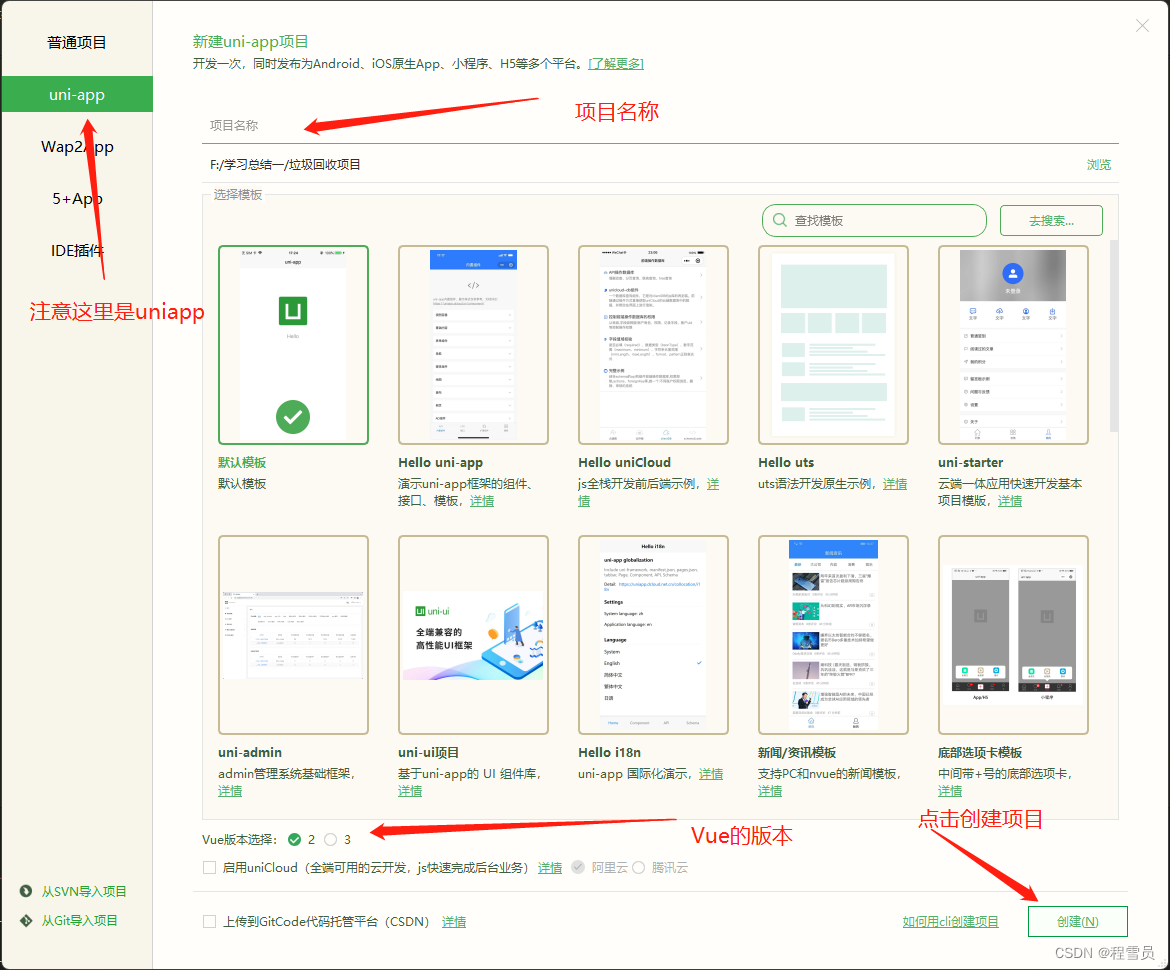Viewport: 1170px width, 970px height.
Task: Select the Hello uts template thumbnail
Action: (x=833, y=345)
